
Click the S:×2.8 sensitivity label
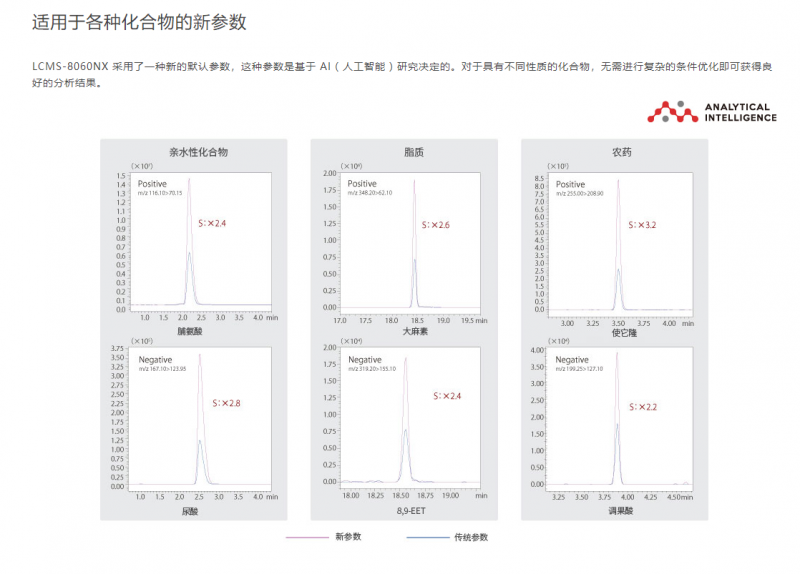click(x=226, y=403)
